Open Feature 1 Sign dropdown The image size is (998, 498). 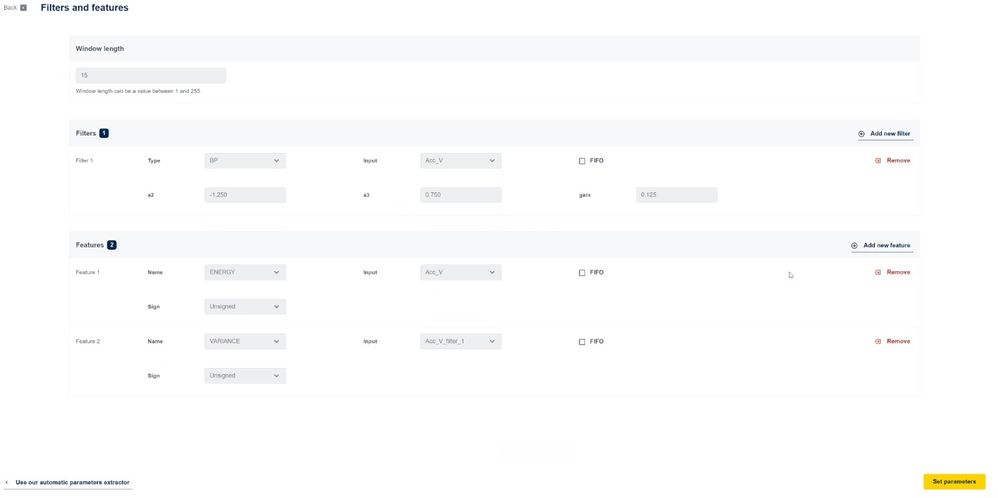coord(245,306)
